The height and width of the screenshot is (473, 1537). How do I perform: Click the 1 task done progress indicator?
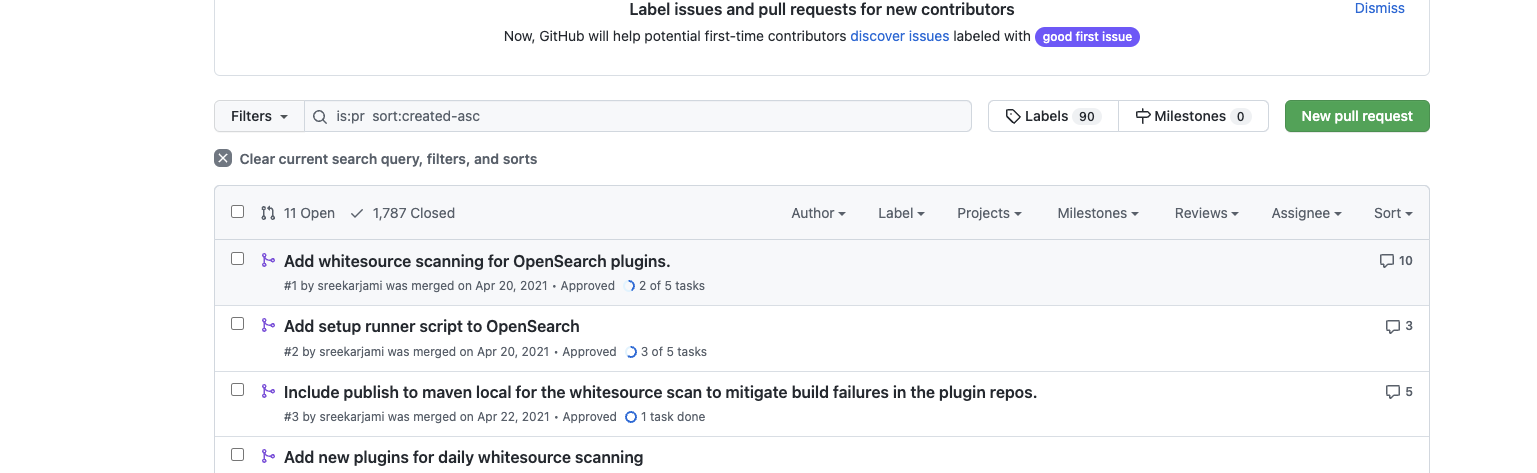click(x=665, y=417)
